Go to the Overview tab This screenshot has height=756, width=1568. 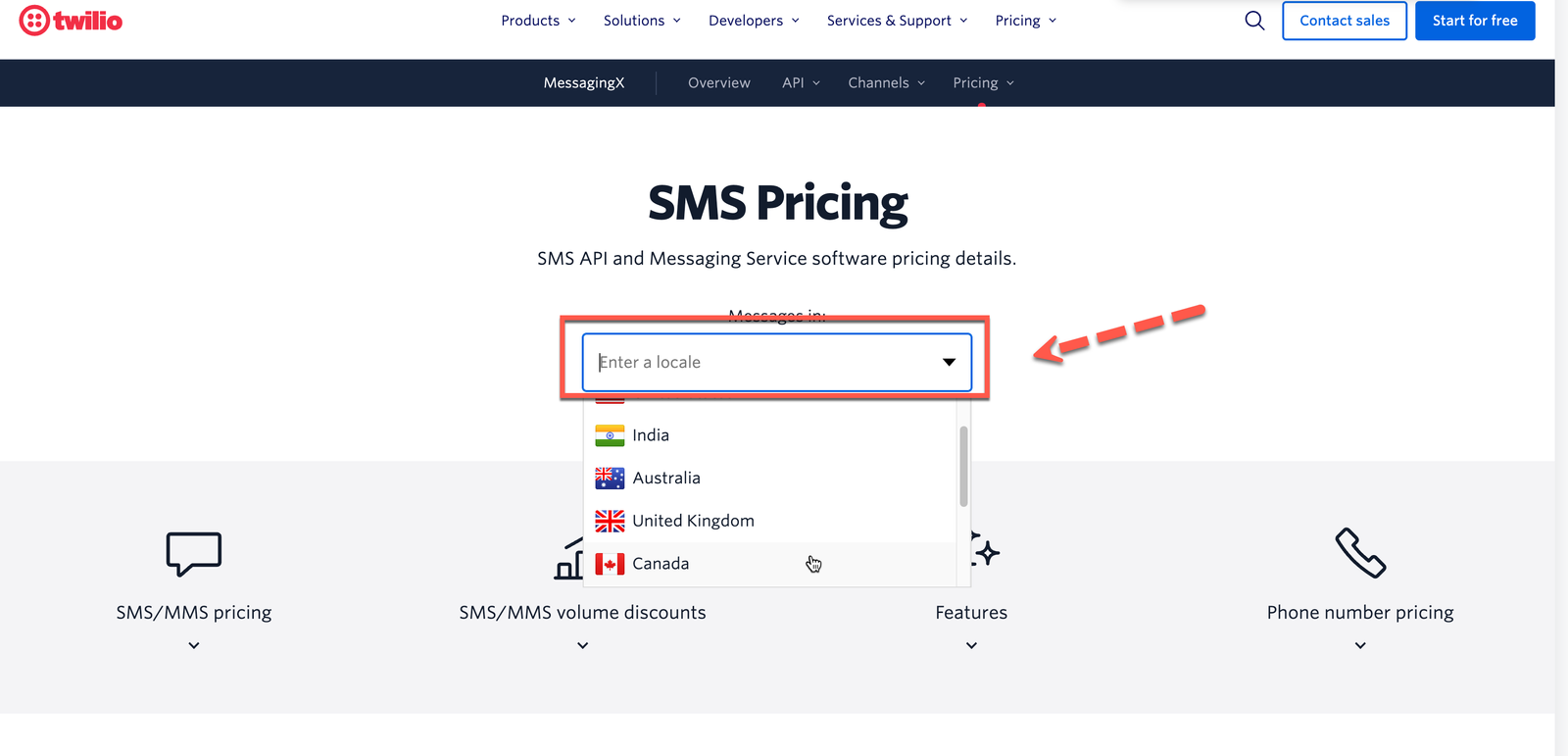pos(719,83)
